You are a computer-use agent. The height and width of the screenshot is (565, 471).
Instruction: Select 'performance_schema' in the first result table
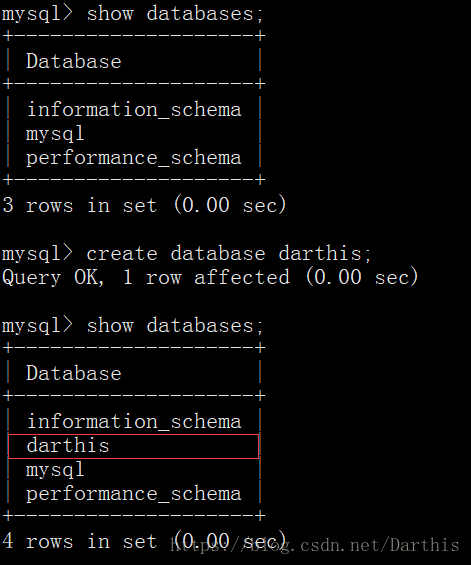tap(134, 158)
